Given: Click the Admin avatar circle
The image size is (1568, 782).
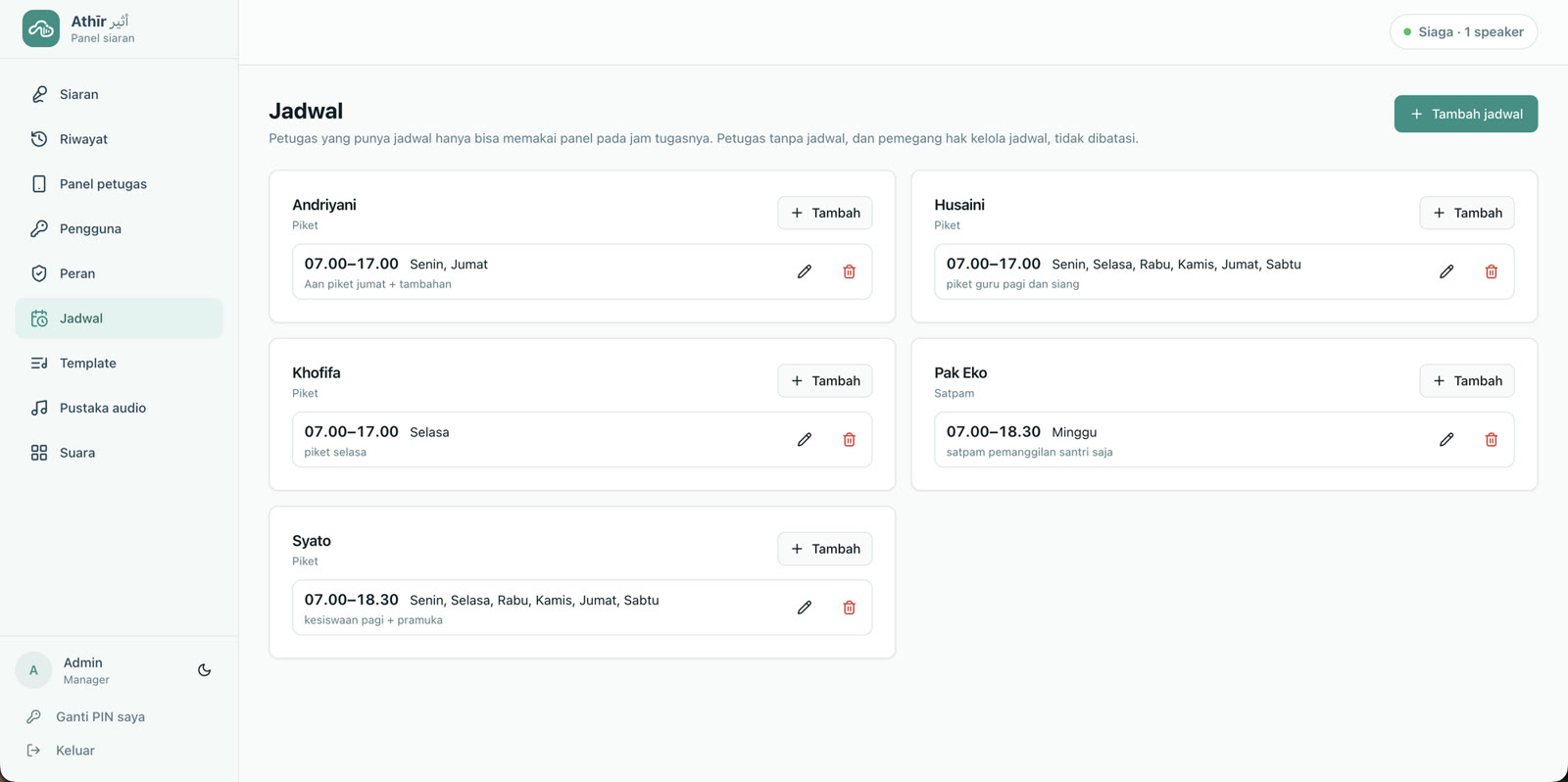Looking at the screenshot, I should tap(33, 670).
